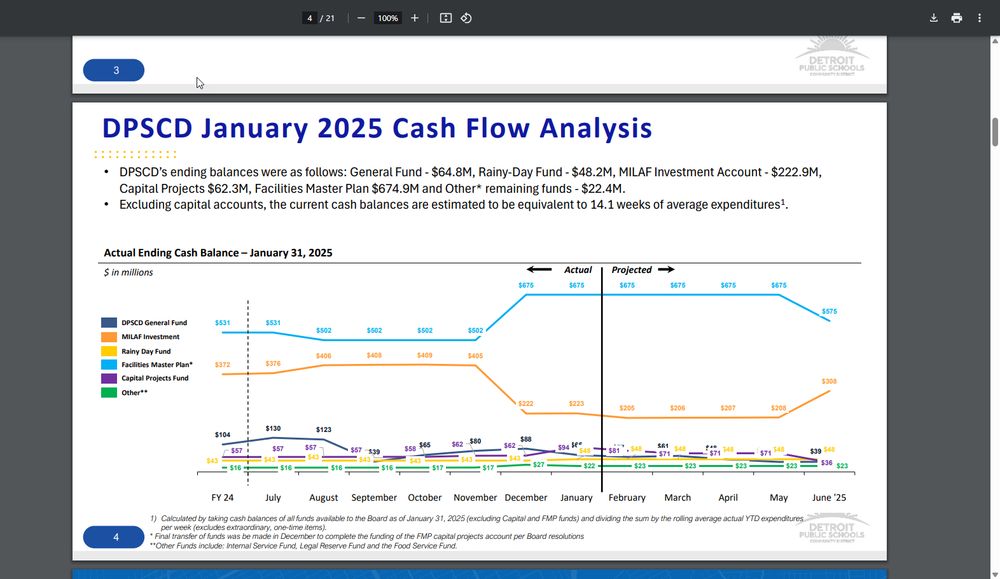Screen dimensions: 1000x579
Task: Toggle the fit to page button
Action: point(446,18)
